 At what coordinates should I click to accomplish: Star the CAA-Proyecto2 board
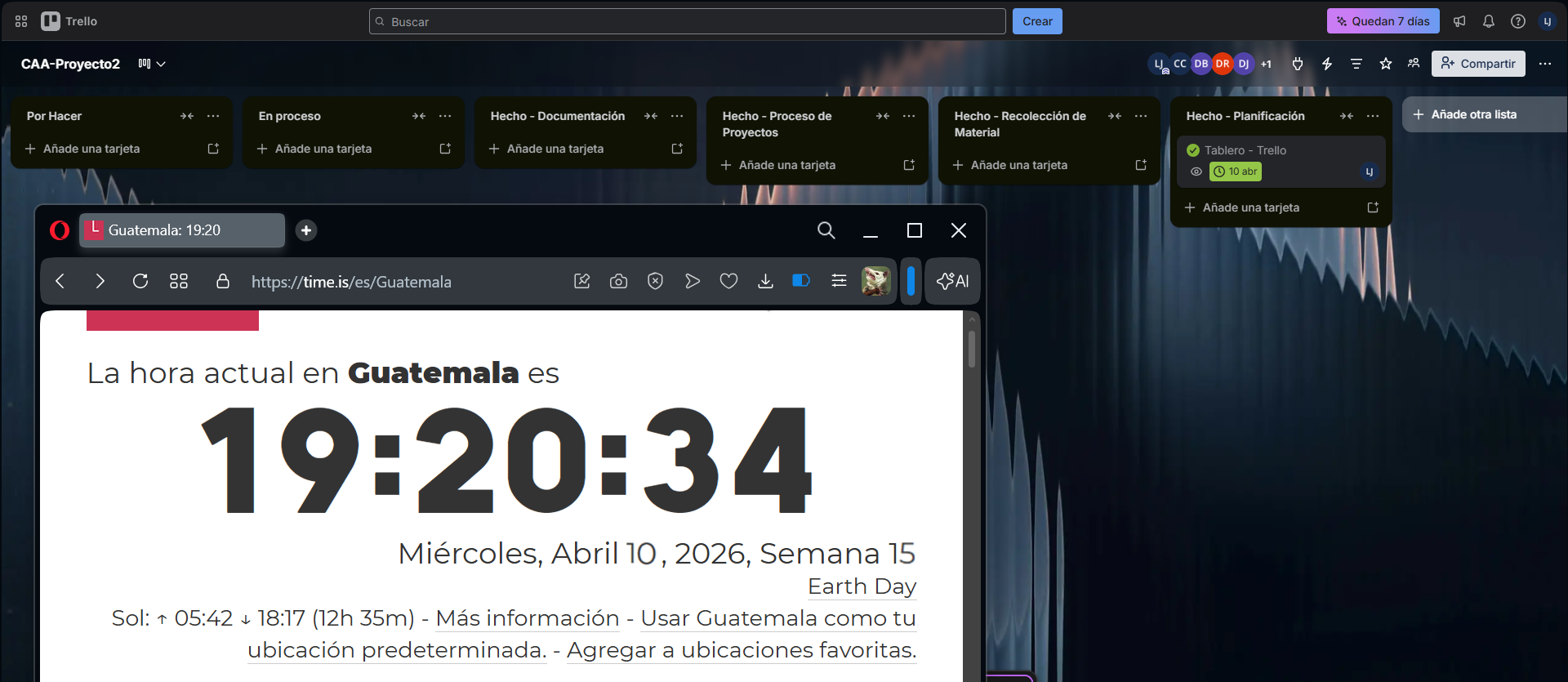click(1386, 64)
